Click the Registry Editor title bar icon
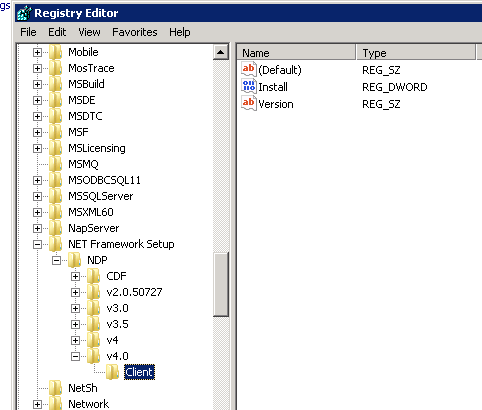The image size is (482, 410). pyautogui.click(x=24, y=13)
